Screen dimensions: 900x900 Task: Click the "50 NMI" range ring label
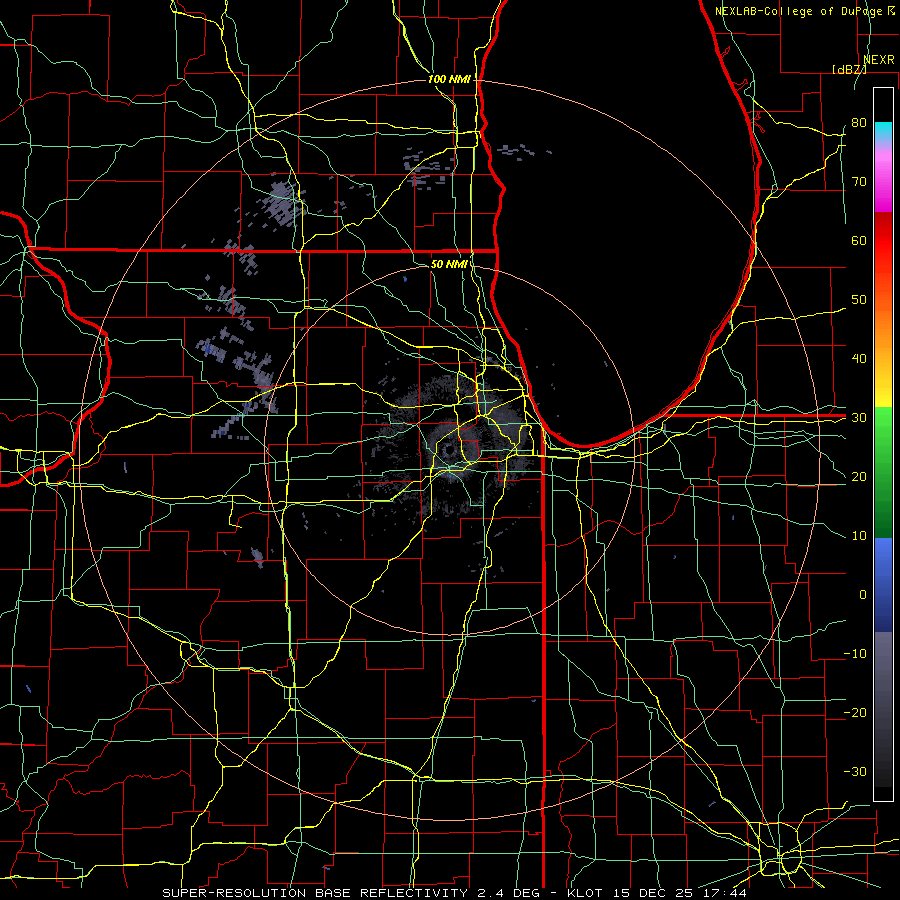tap(449, 265)
